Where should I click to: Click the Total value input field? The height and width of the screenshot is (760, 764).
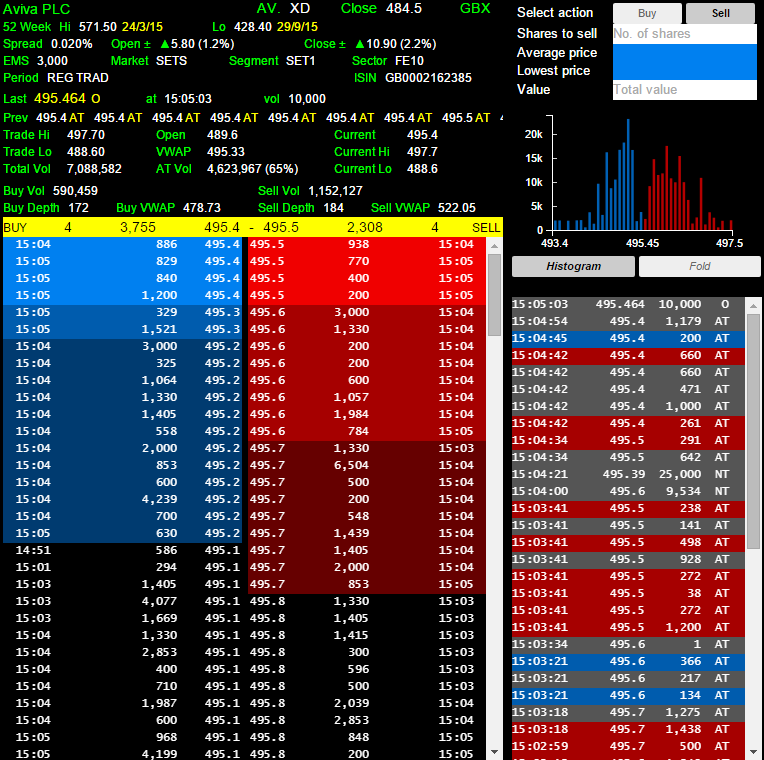[685, 90]
